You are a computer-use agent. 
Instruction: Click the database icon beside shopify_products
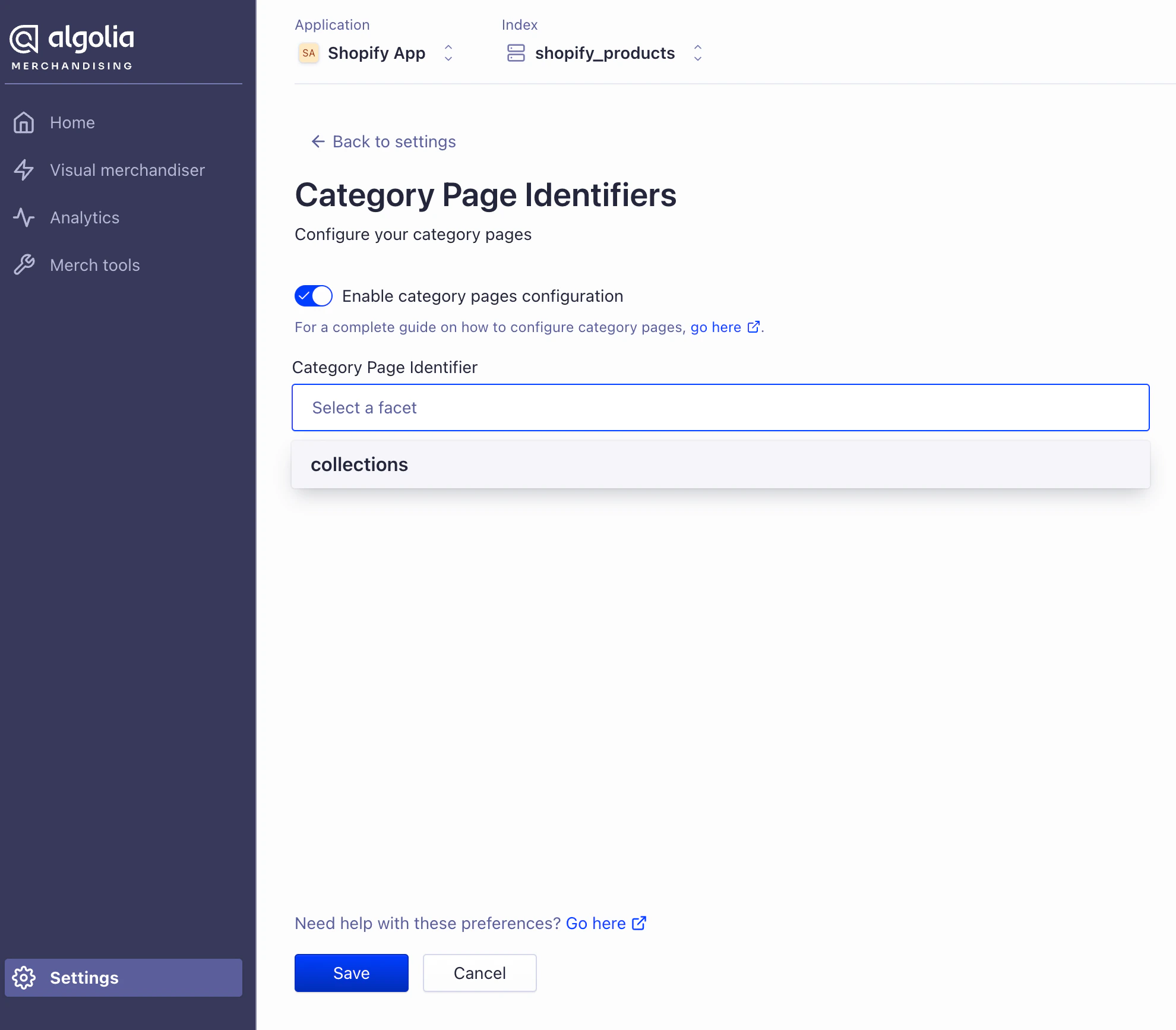point(516,53)
